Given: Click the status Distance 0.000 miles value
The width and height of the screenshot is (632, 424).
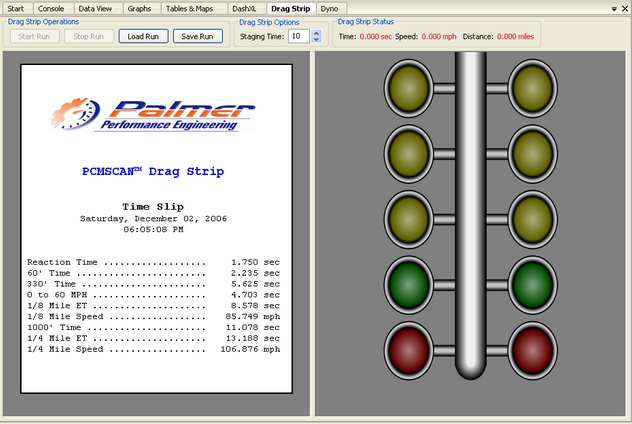Looking at the screenshot, I should click(x=515, y=37).
